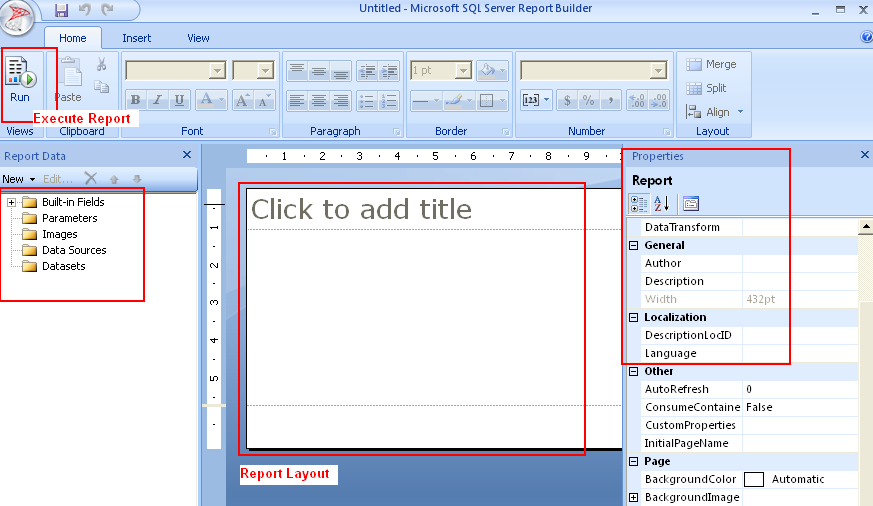Open the border width dropdown
The height and width of the screenshot is (506, 873).
463,71
